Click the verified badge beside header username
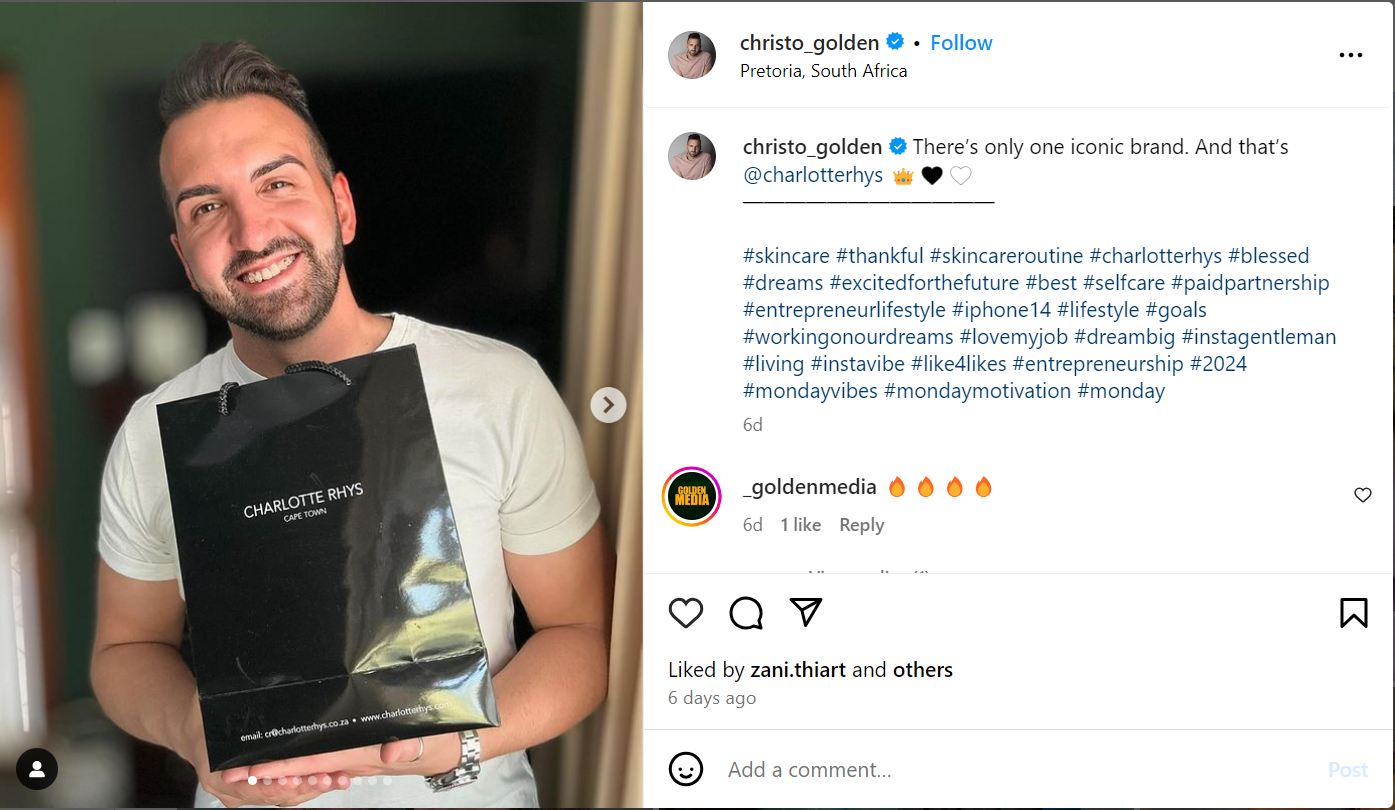 [x=895, y=42]
